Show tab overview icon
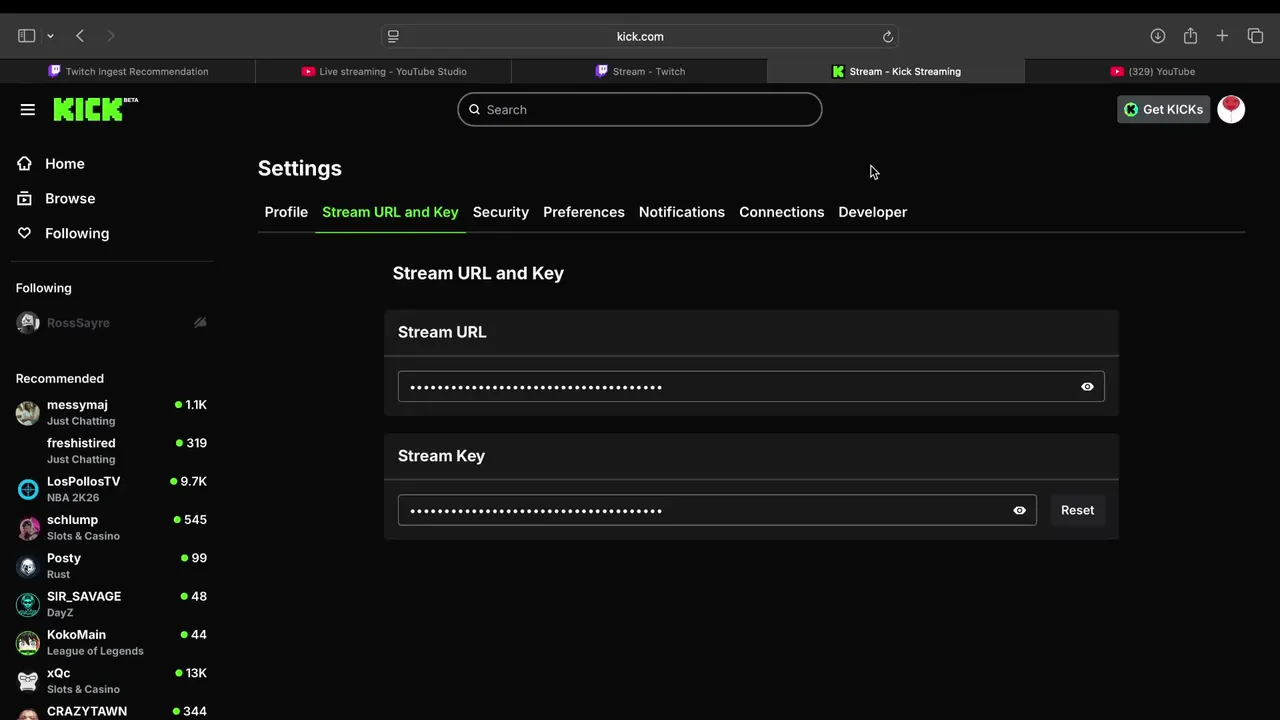The image size is (1280, 720). 1255,36
